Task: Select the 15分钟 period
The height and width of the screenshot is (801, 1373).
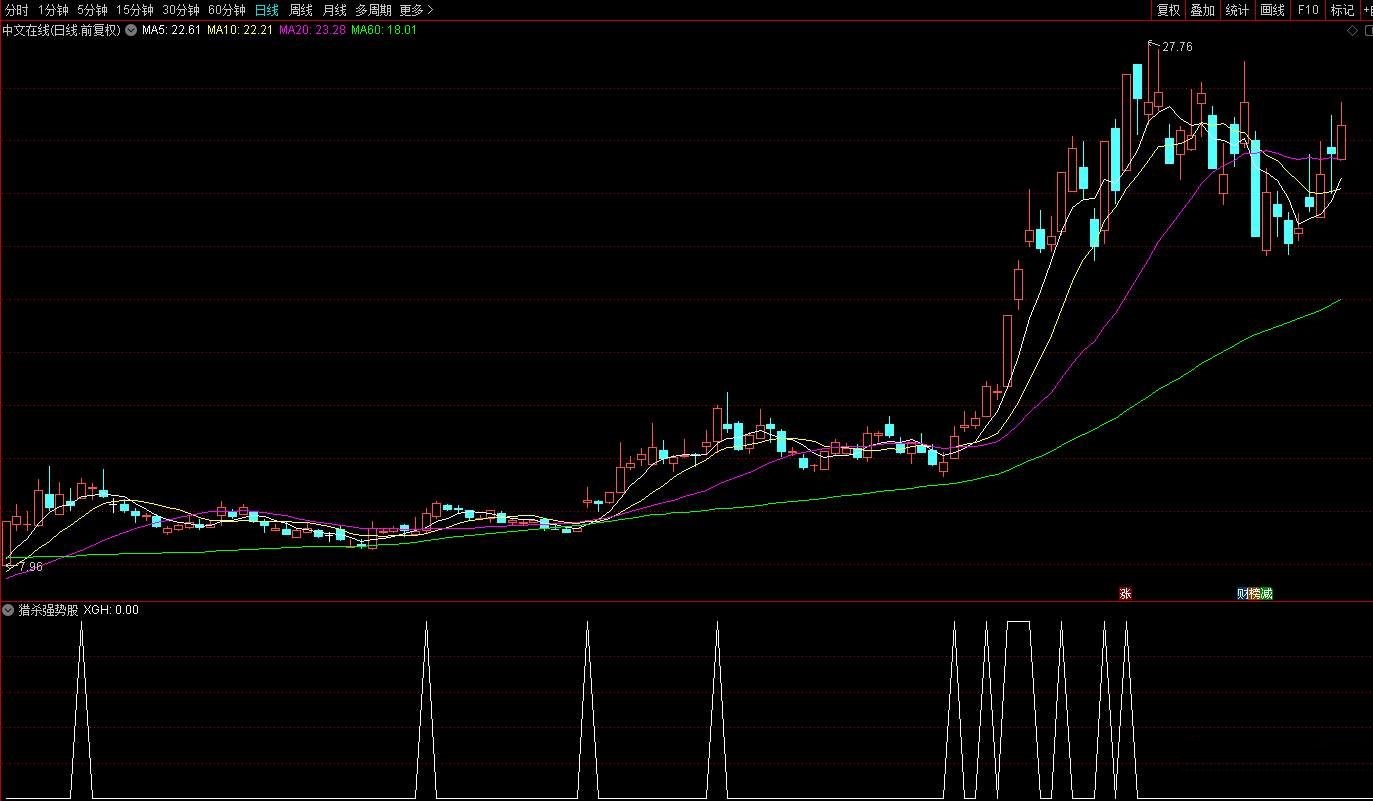Action: [x=134, y=10]
